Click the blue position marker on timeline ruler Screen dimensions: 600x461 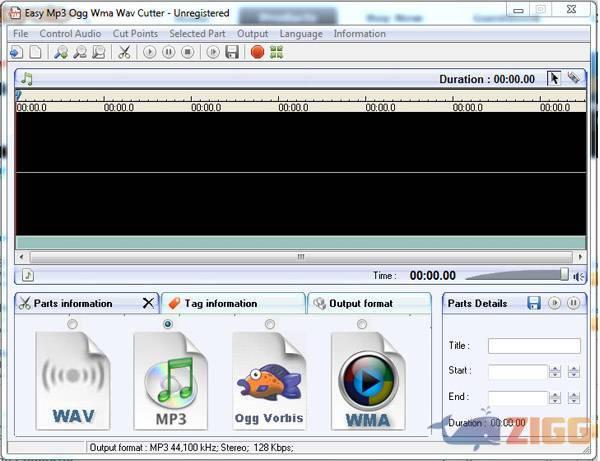(18, 95)
